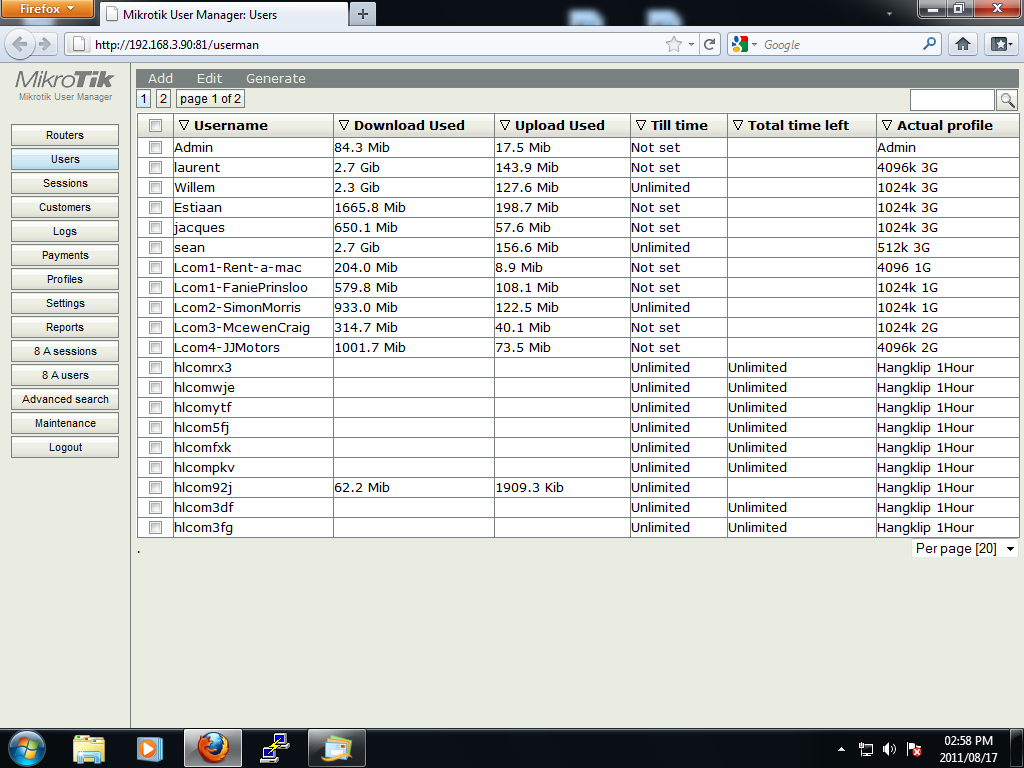Click the page icon in the address bar
The height and width of the screenshot is (768, 1024).
pos(78,44)
